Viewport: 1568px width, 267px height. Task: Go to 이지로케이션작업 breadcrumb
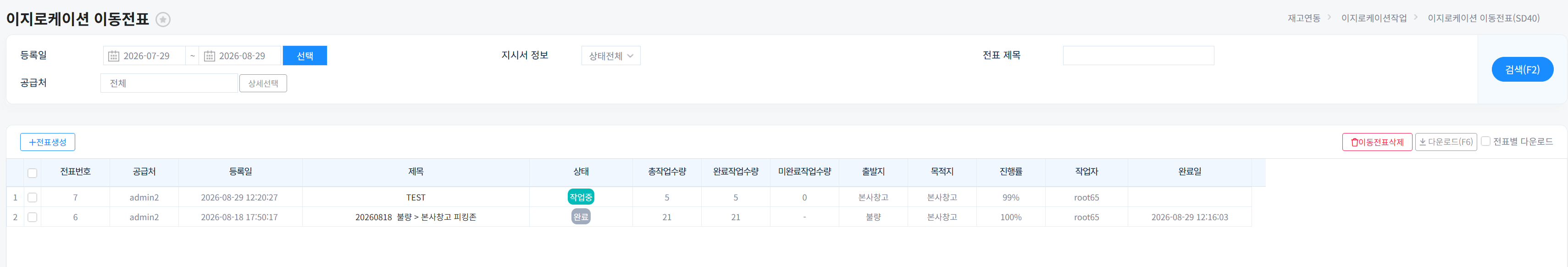tap(1374, 18)
